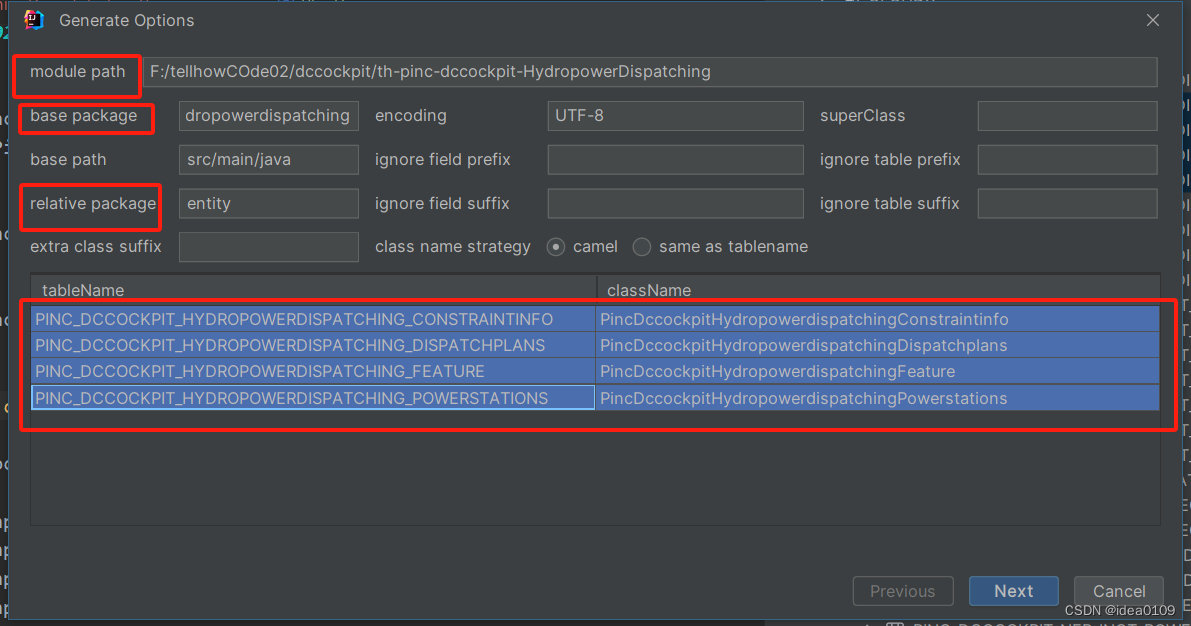The width and height of the screenshot is (1191, 626).
Task: Click the Previous button
Action: 902,590
